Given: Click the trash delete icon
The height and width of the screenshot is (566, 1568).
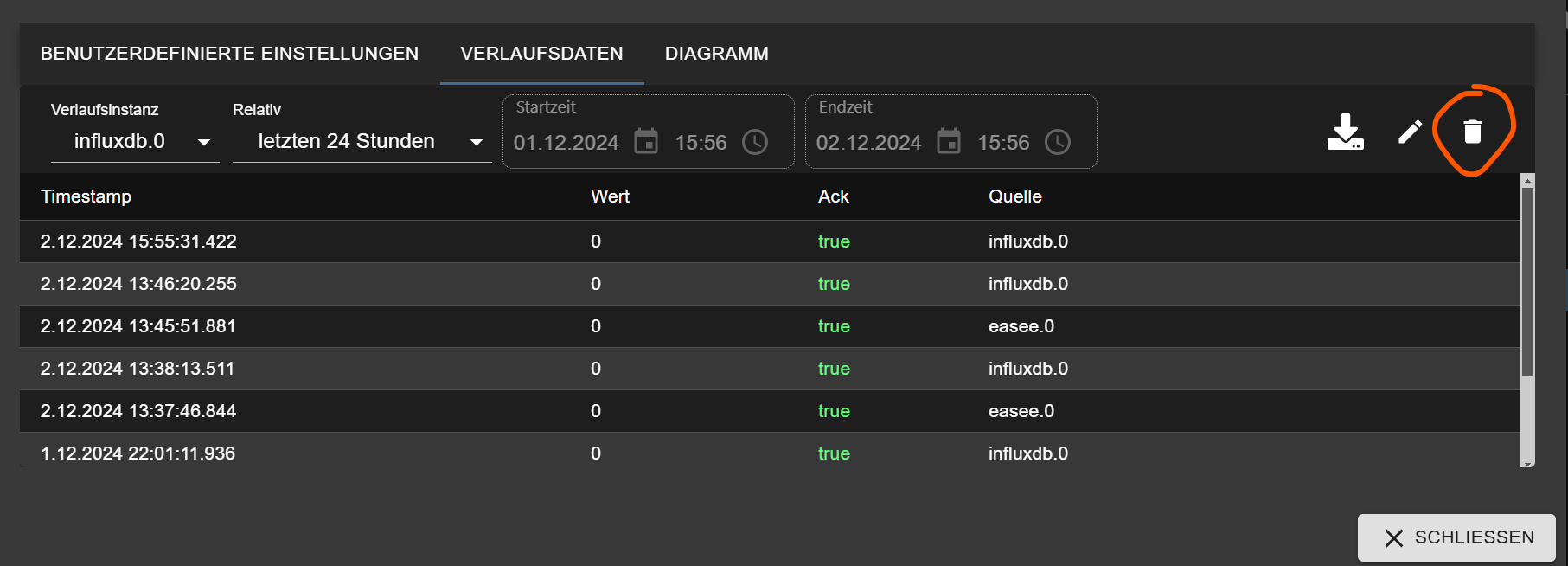Looking at the screenshot, I should coord(1472,132).
